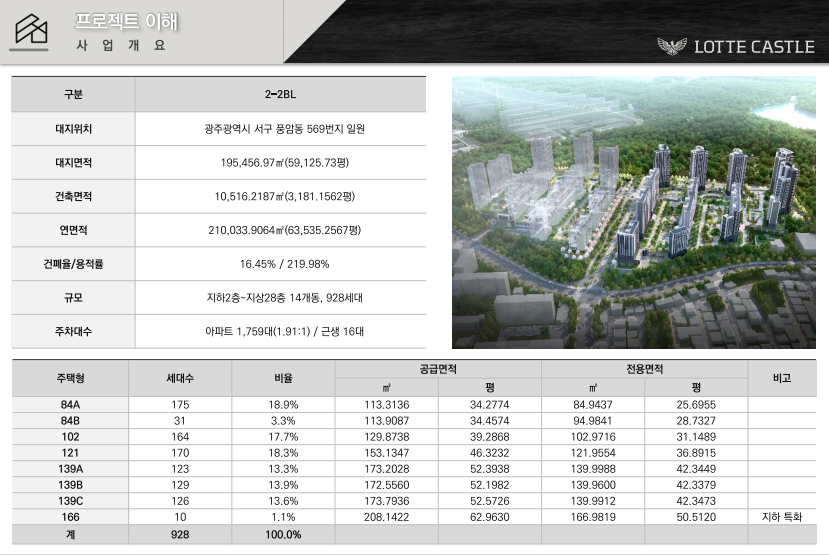Click the unit count '164'

pyautogui.click(x=180, y=437)
